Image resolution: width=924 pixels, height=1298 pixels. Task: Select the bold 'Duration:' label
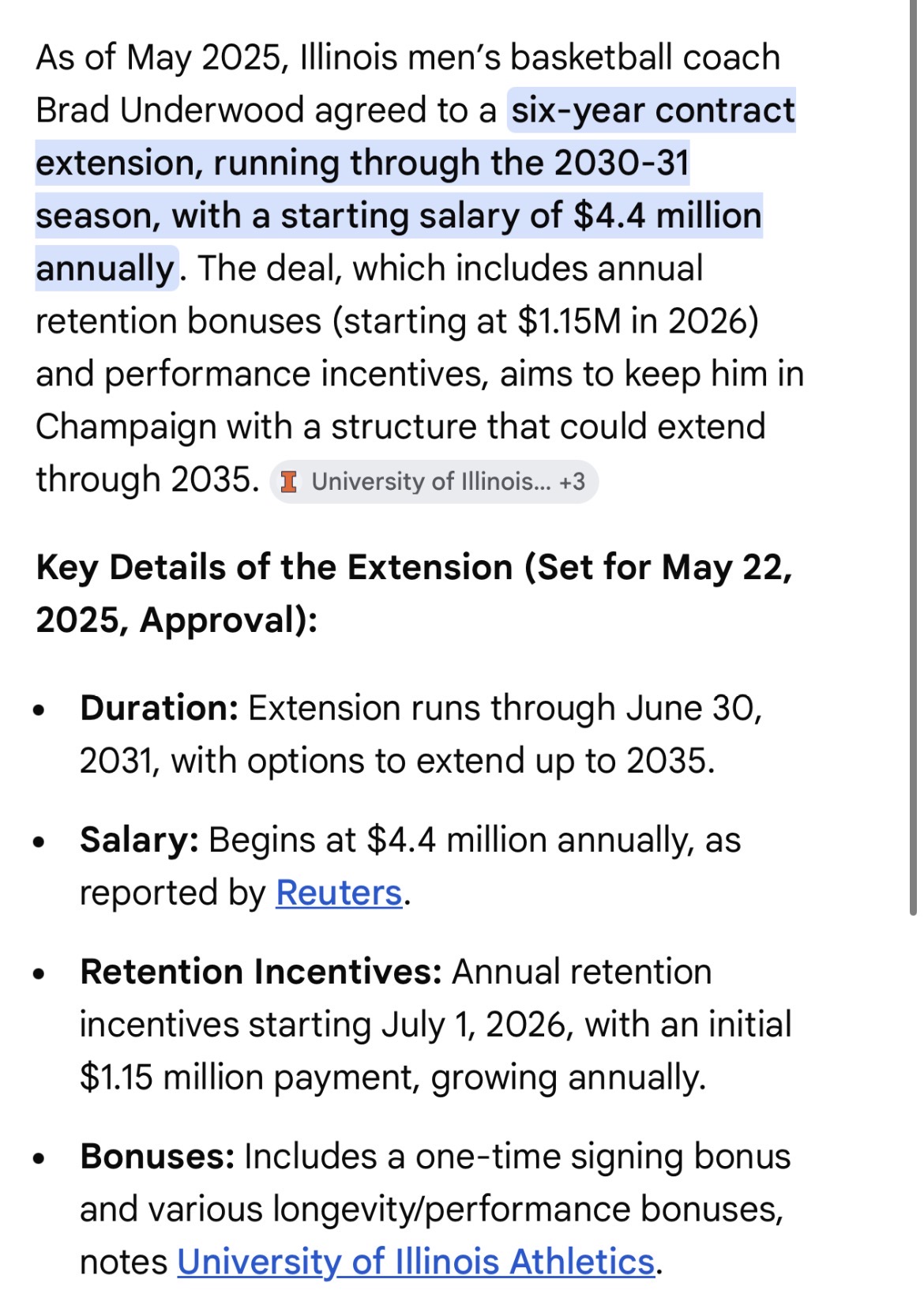159,708
